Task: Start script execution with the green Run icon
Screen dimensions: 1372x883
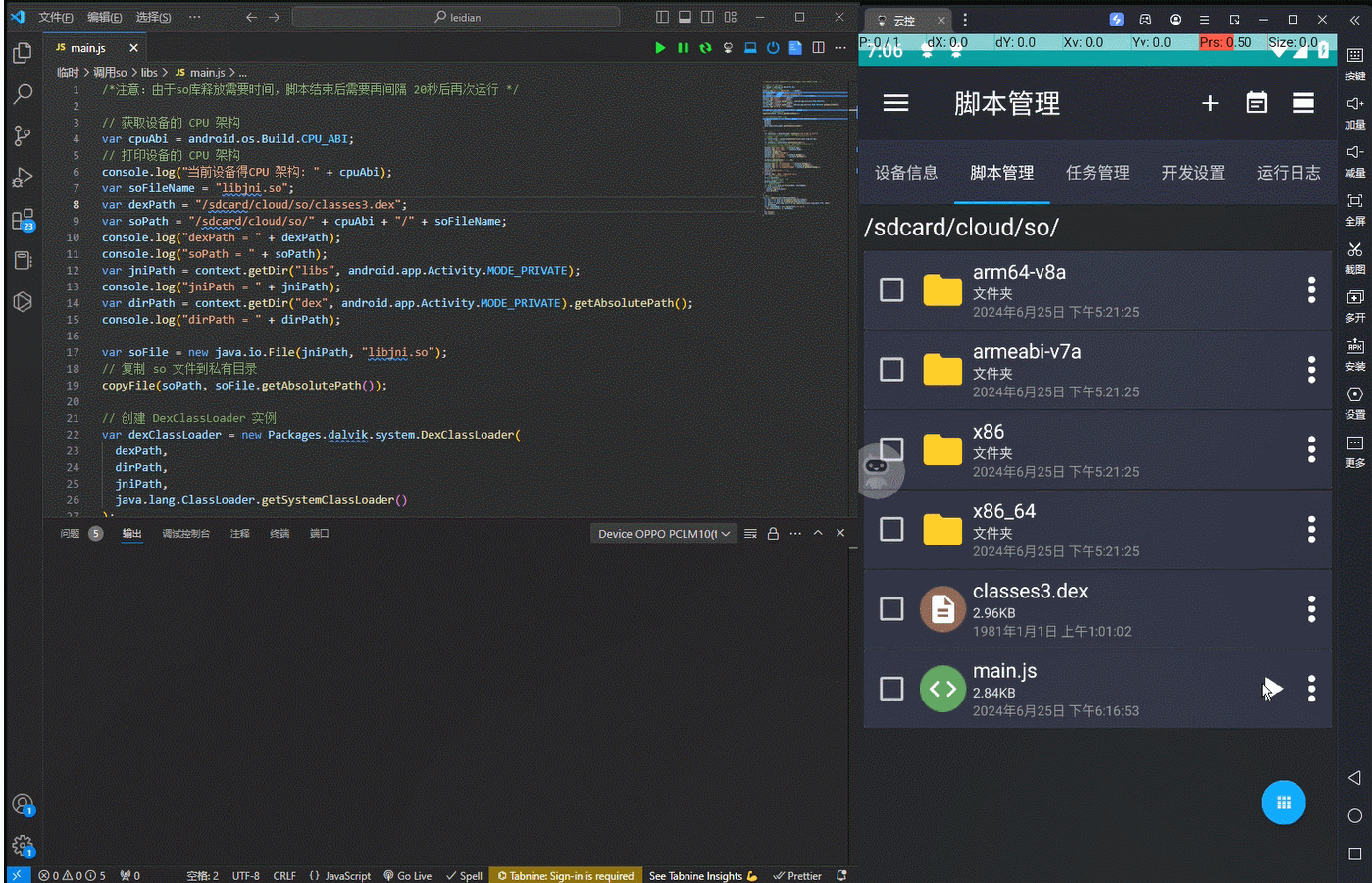Action: pyautogui.click(x=660, y=46)
